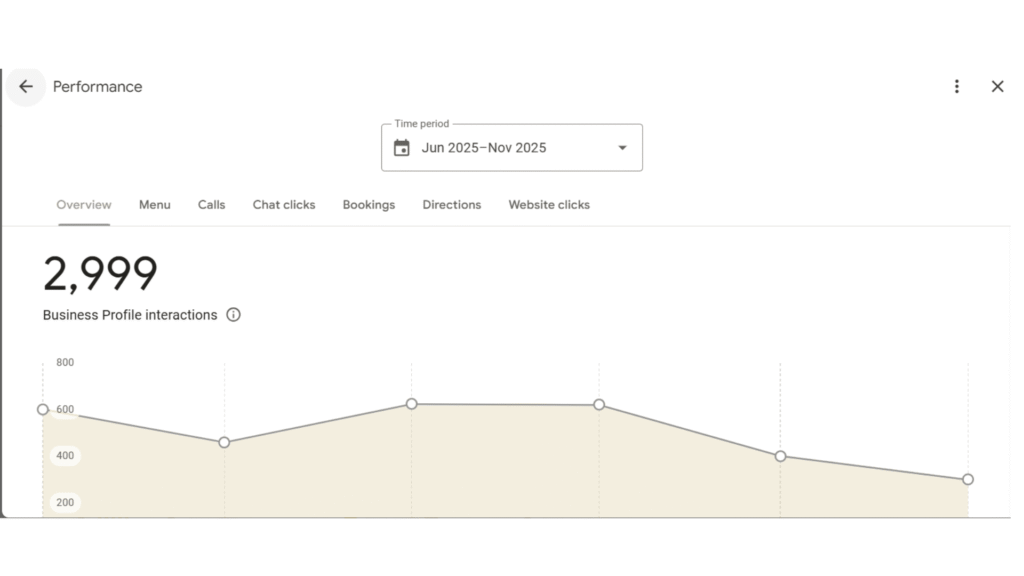This screenshot has height=576, width=1024.
Task: Close the Performance panel
Action: pyautogui.click(x=997, y=87)
